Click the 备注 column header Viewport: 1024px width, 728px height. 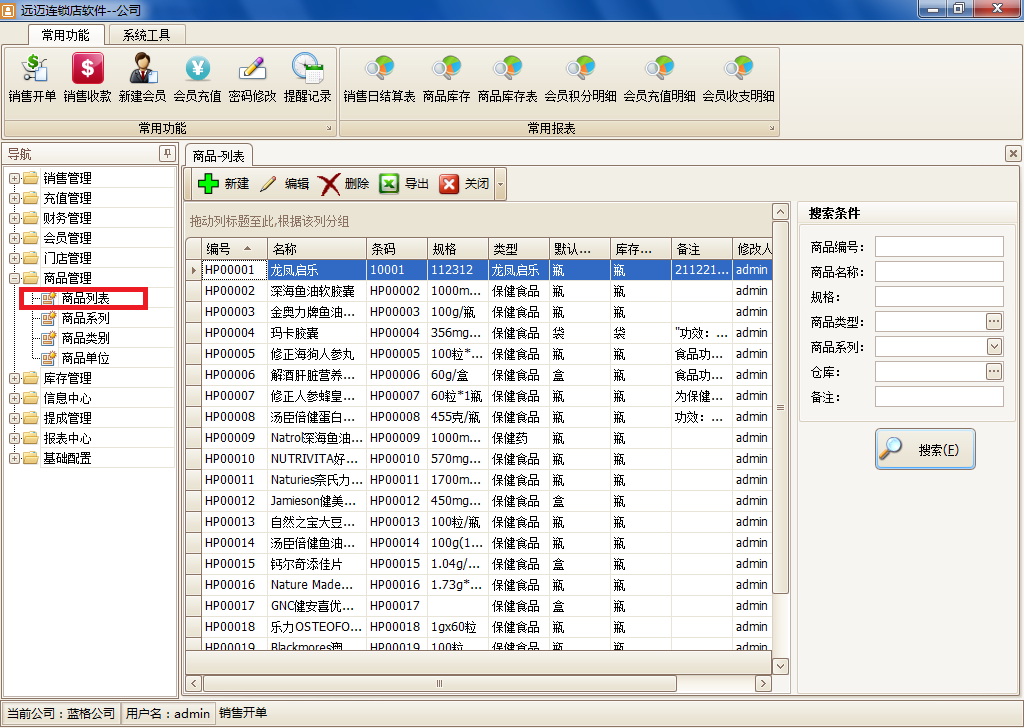coord(701,249)
